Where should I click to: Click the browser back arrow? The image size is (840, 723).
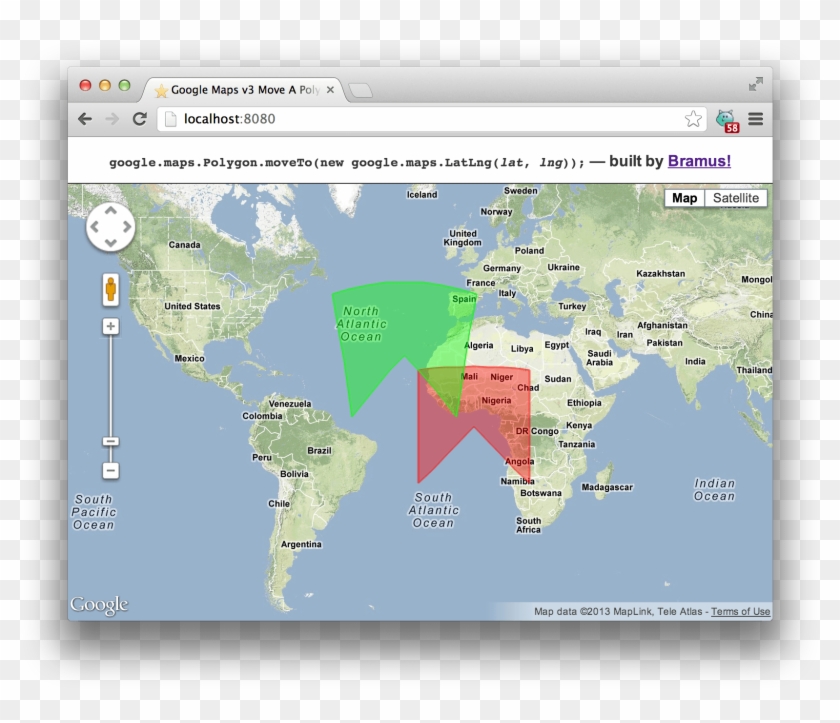[86, 118]
